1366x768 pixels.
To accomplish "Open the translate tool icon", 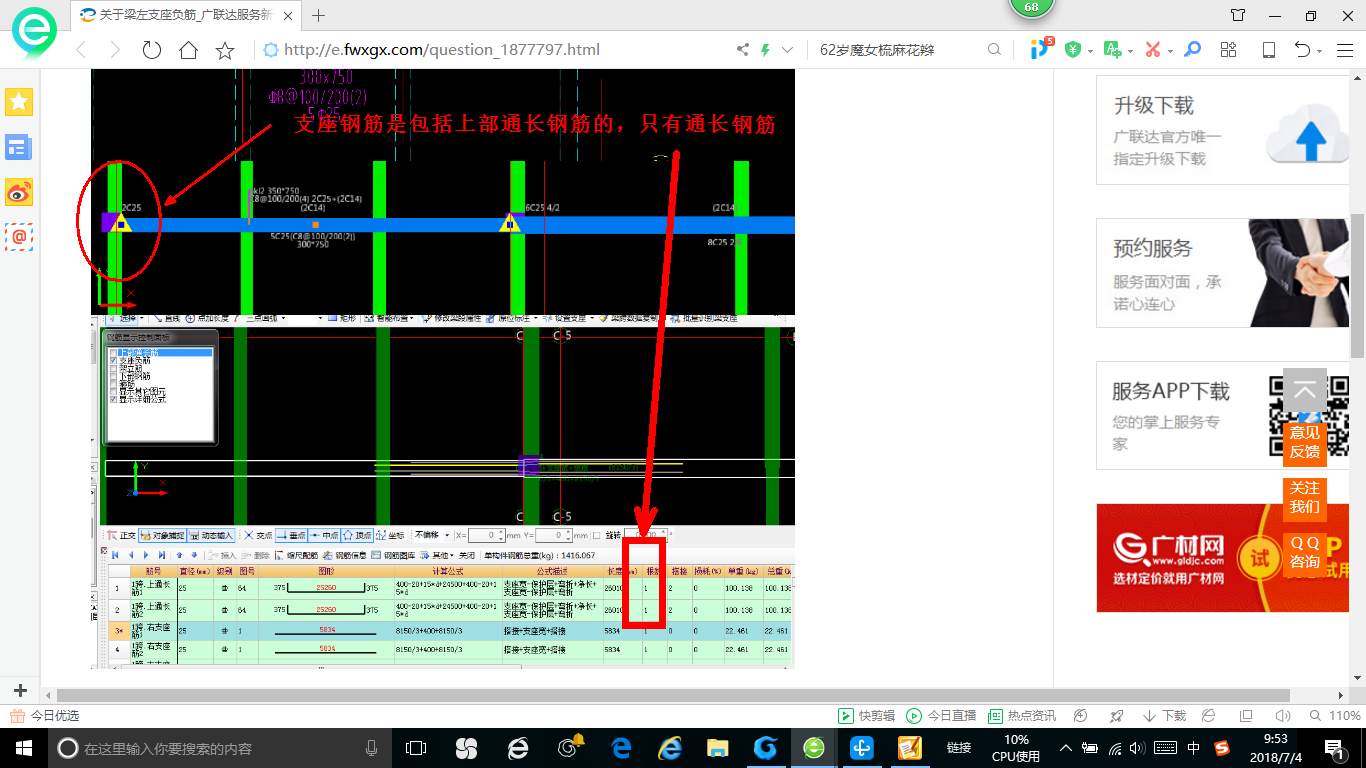I will click(x=1113, y=50).
